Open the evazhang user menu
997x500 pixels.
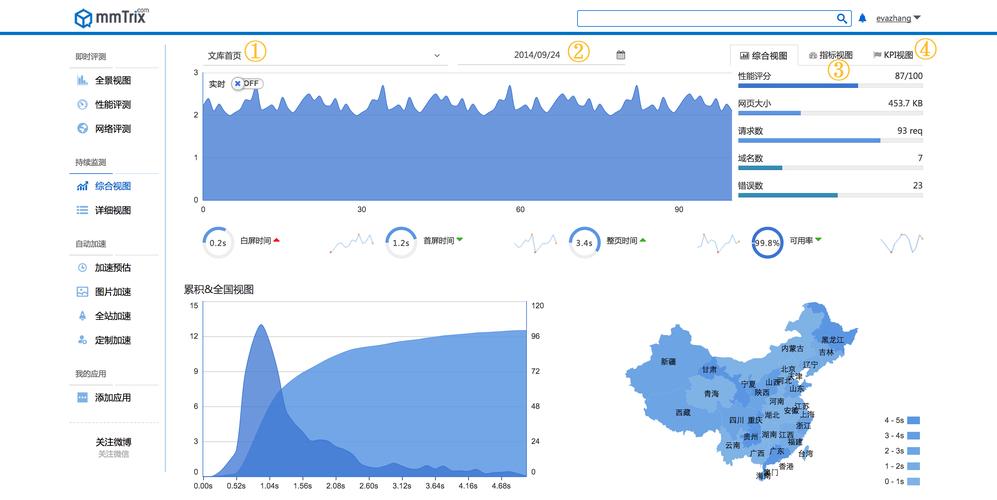coord(897,18)
